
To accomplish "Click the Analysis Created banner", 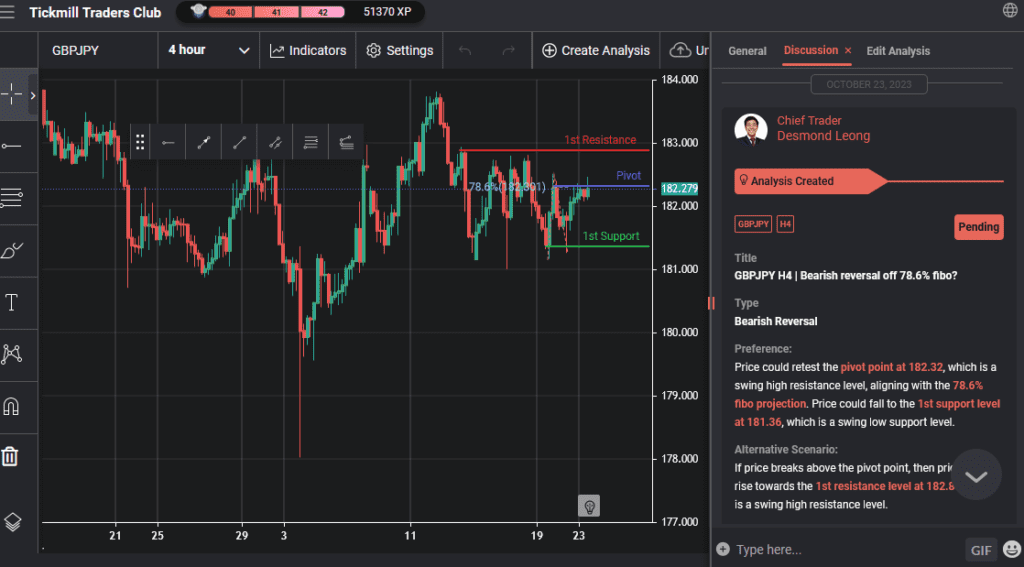I will click(x=810, y=181).
